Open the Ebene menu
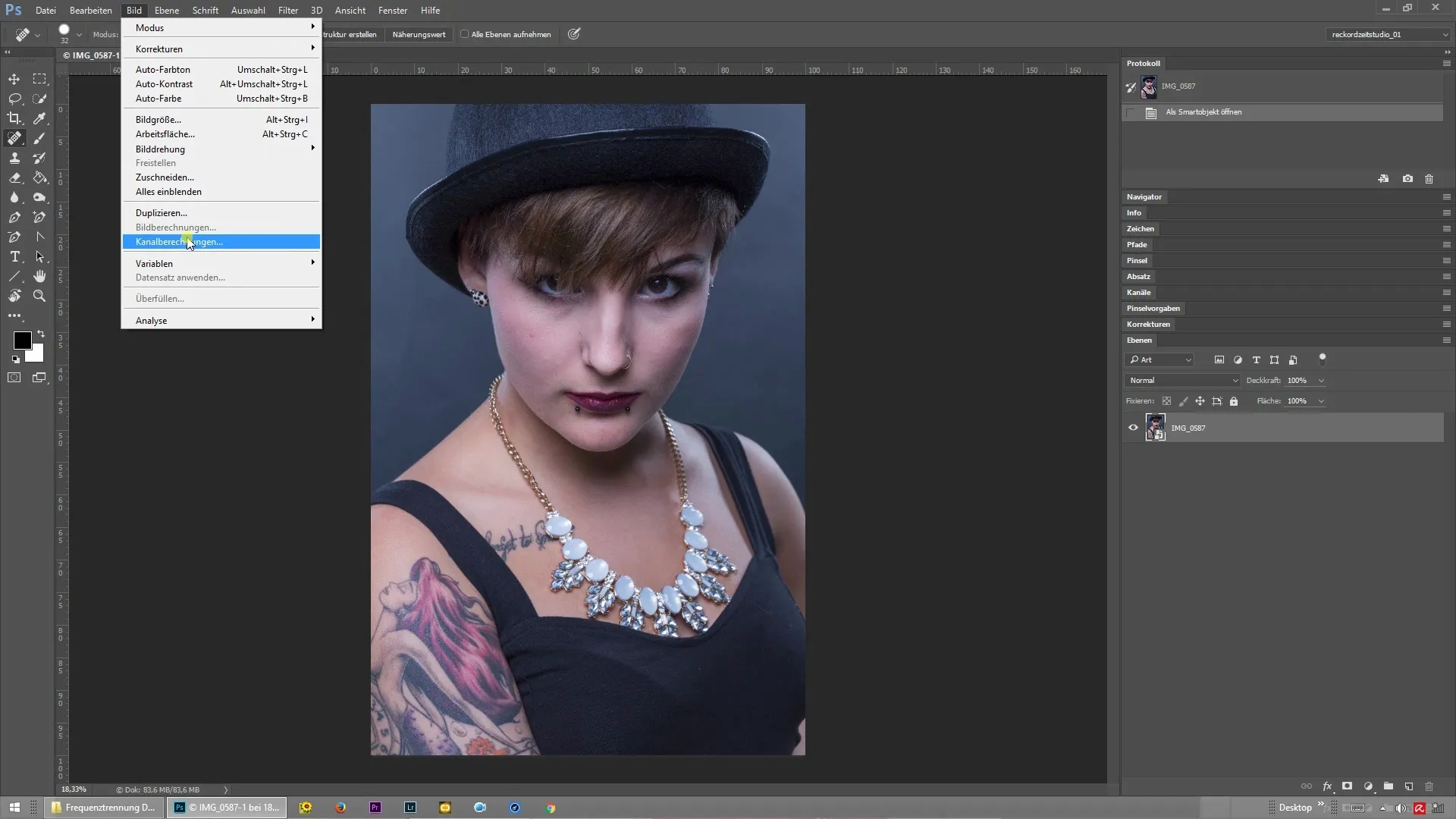 pos(167,11)
